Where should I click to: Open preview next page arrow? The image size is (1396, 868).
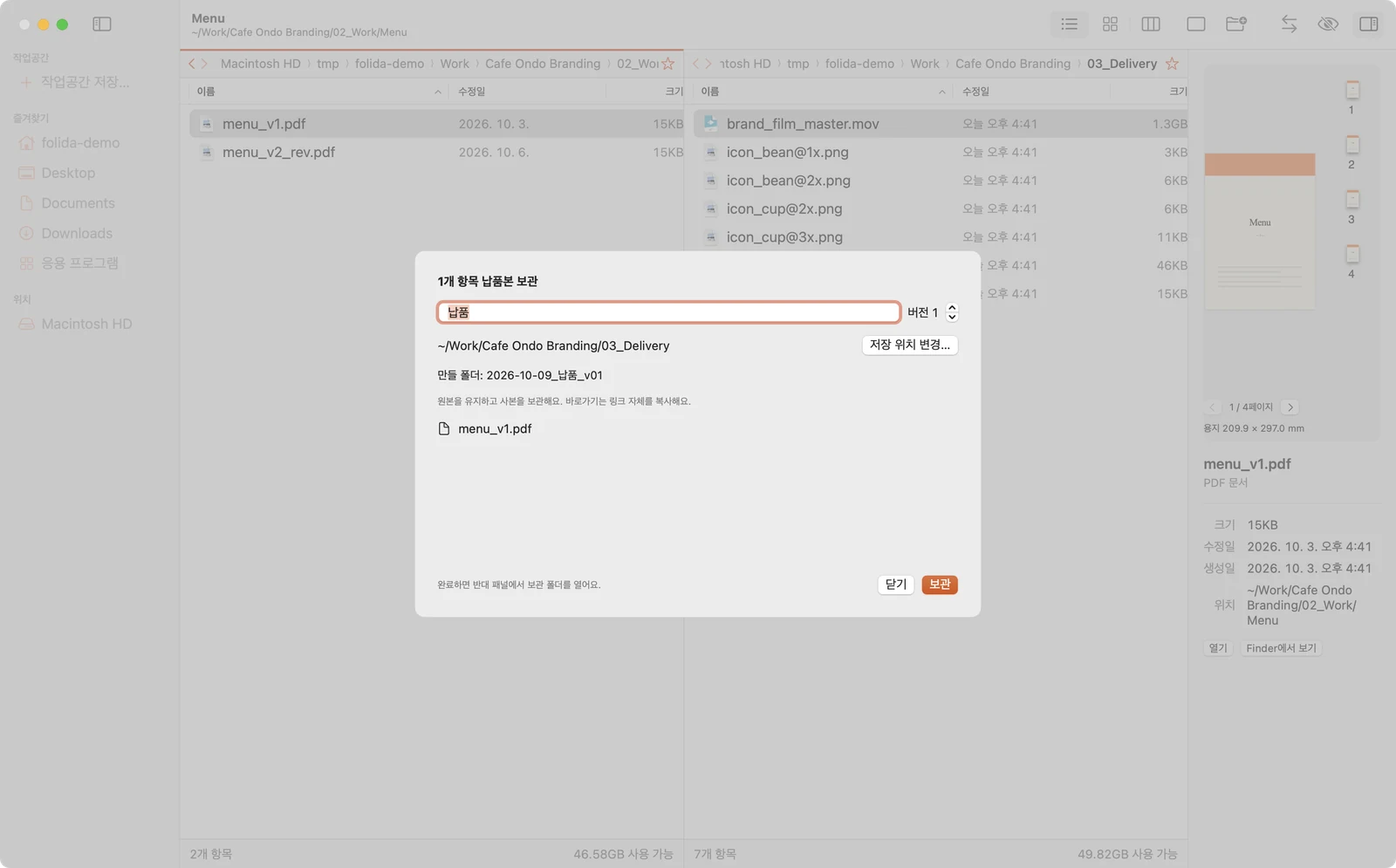click(x=1290, y=407)
